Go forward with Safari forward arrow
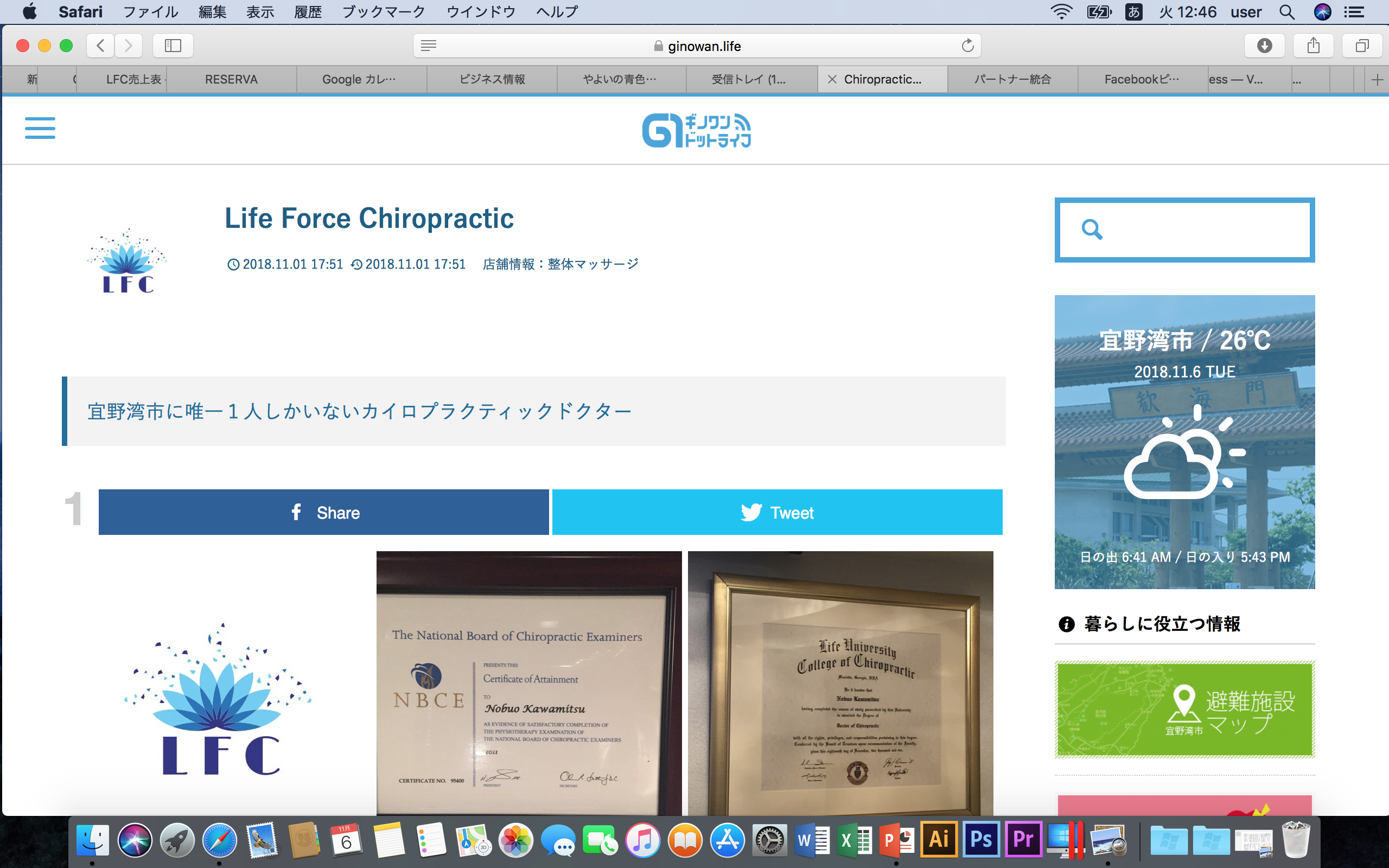1389x868 pixels. [x=129, y=46]
